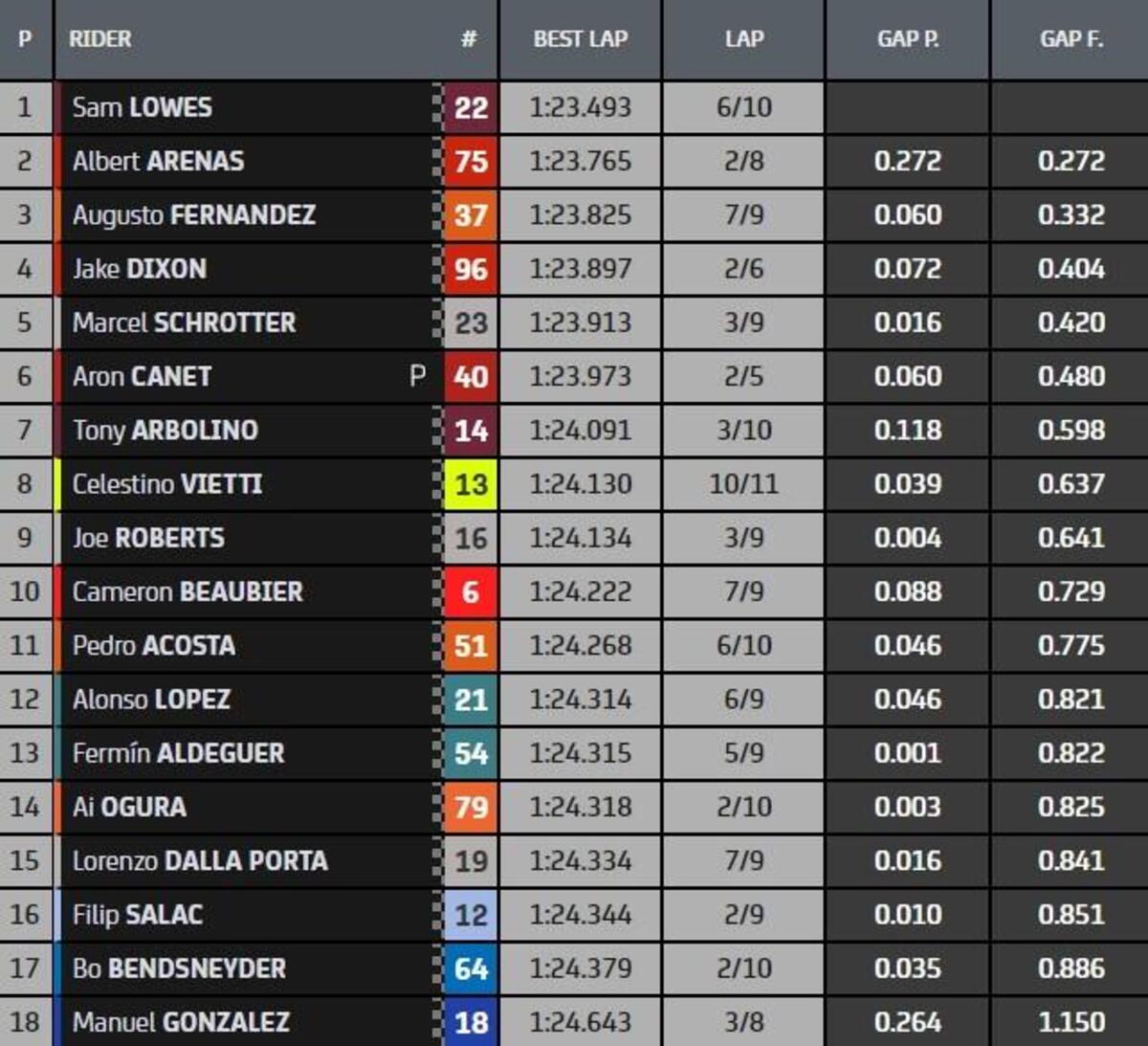Click Filip Salac's light blue number 12 badge

471,915
